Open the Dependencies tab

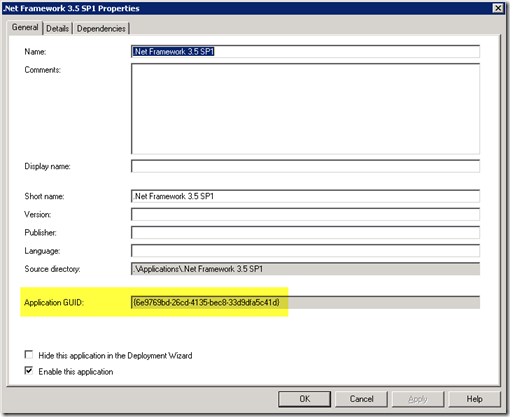101,29
